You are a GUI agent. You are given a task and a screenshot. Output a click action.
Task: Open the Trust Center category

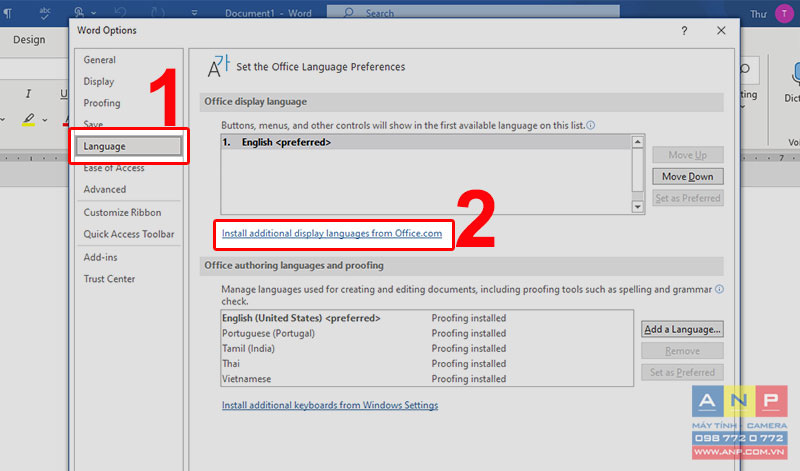coord(109,279)
